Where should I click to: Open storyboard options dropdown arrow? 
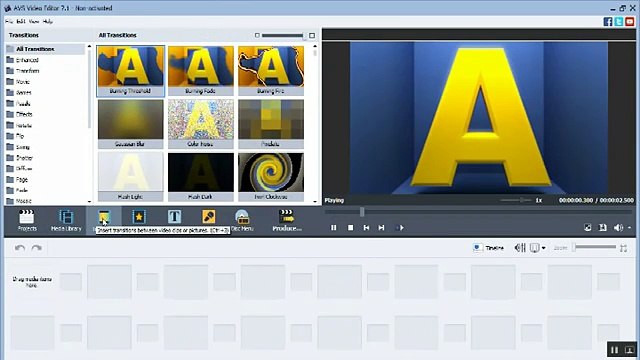(543, 248)
